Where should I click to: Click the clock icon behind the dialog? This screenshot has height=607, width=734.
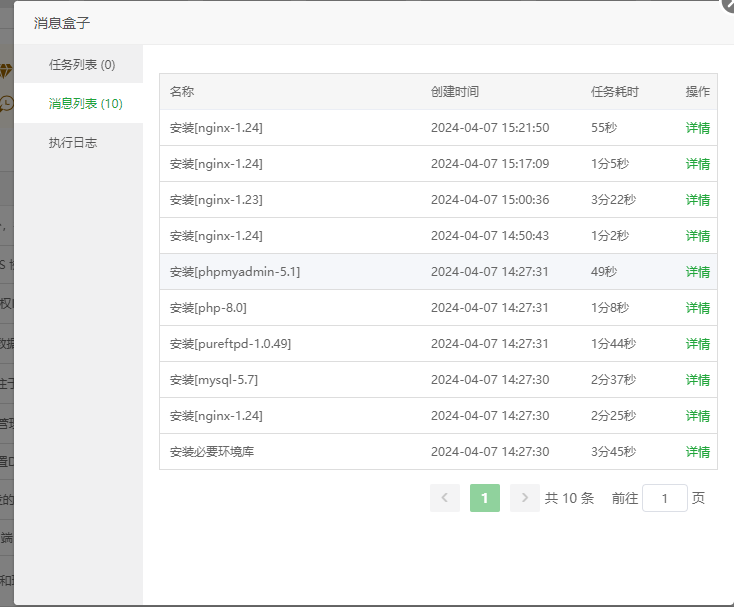click(x=6, y=103)
